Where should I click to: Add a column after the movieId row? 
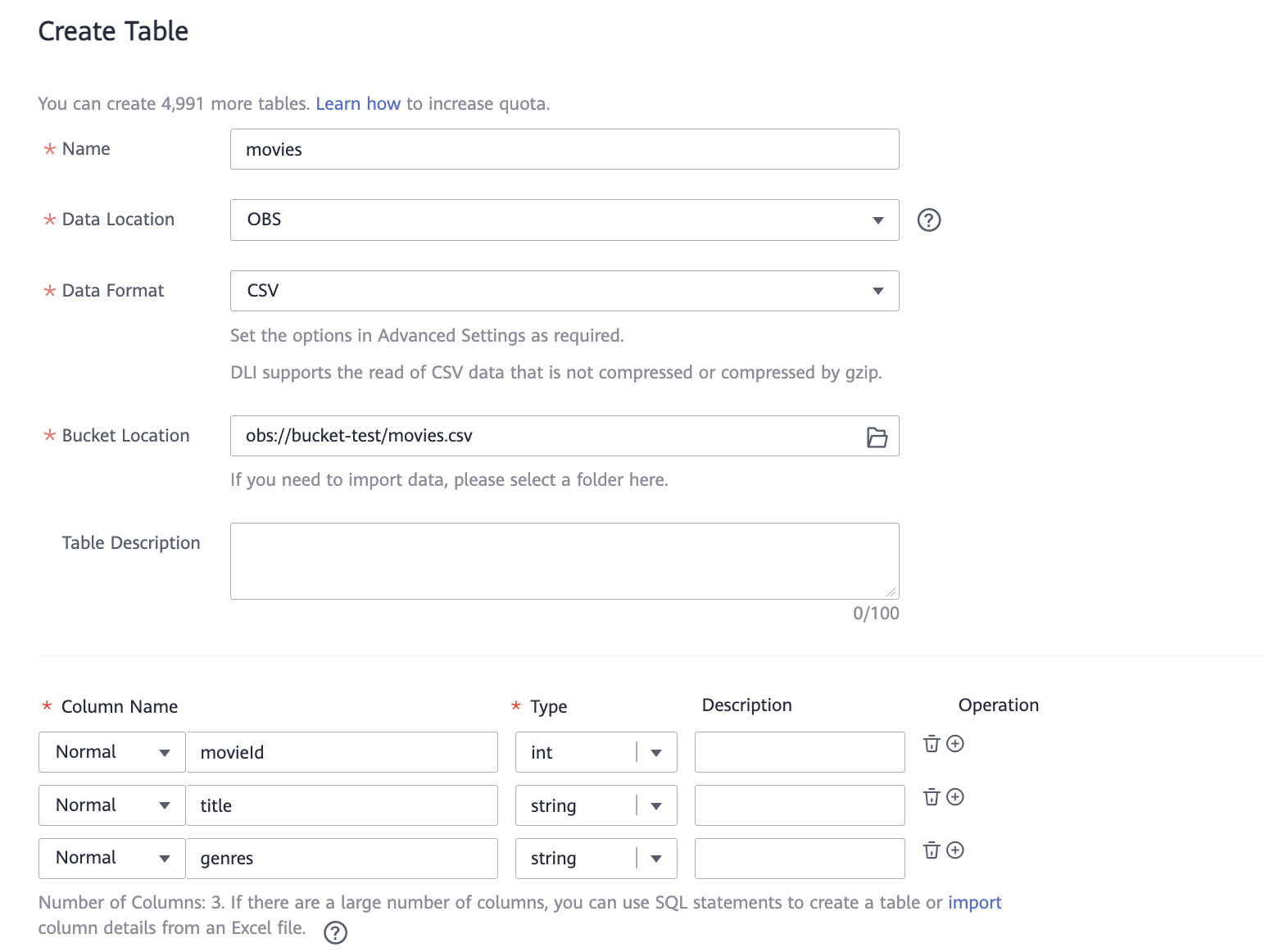pyautogui.click(x=955, y=744)
